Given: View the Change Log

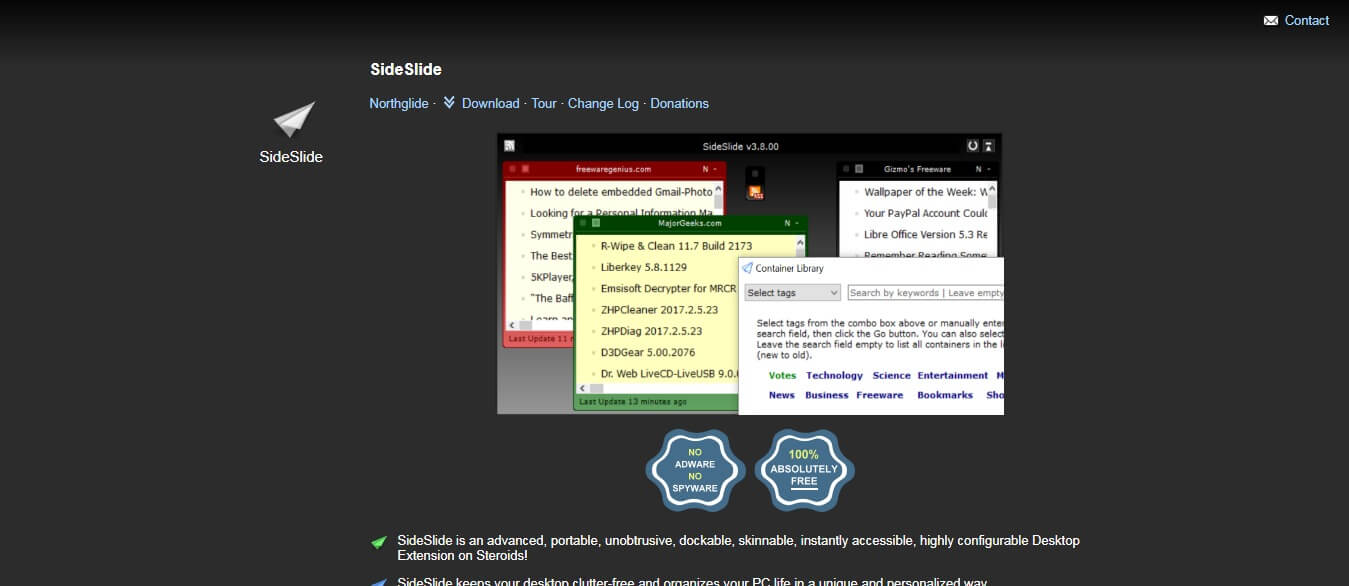Looking at the screenshot, I should click(603, 103).
